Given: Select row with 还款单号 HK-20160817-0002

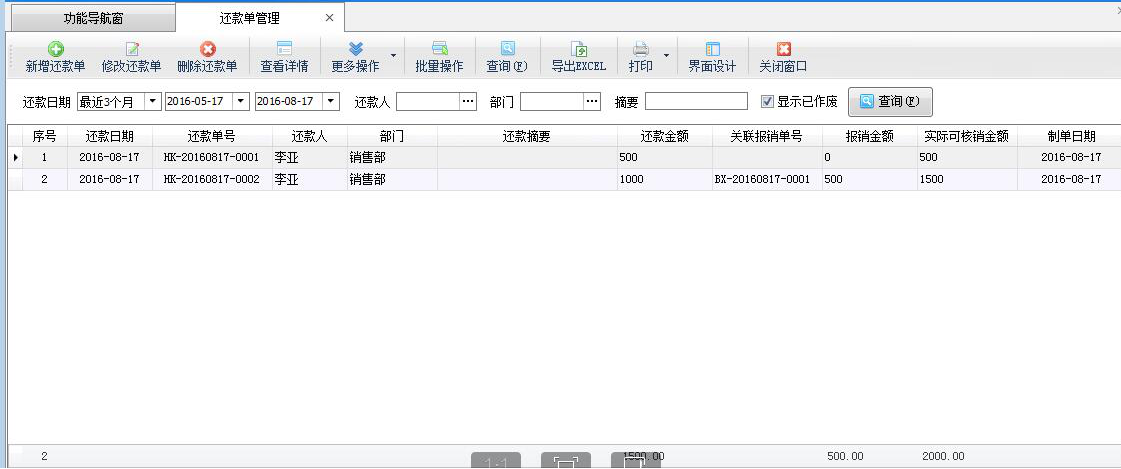Looking at the screenshot, I should coord(211,179).
